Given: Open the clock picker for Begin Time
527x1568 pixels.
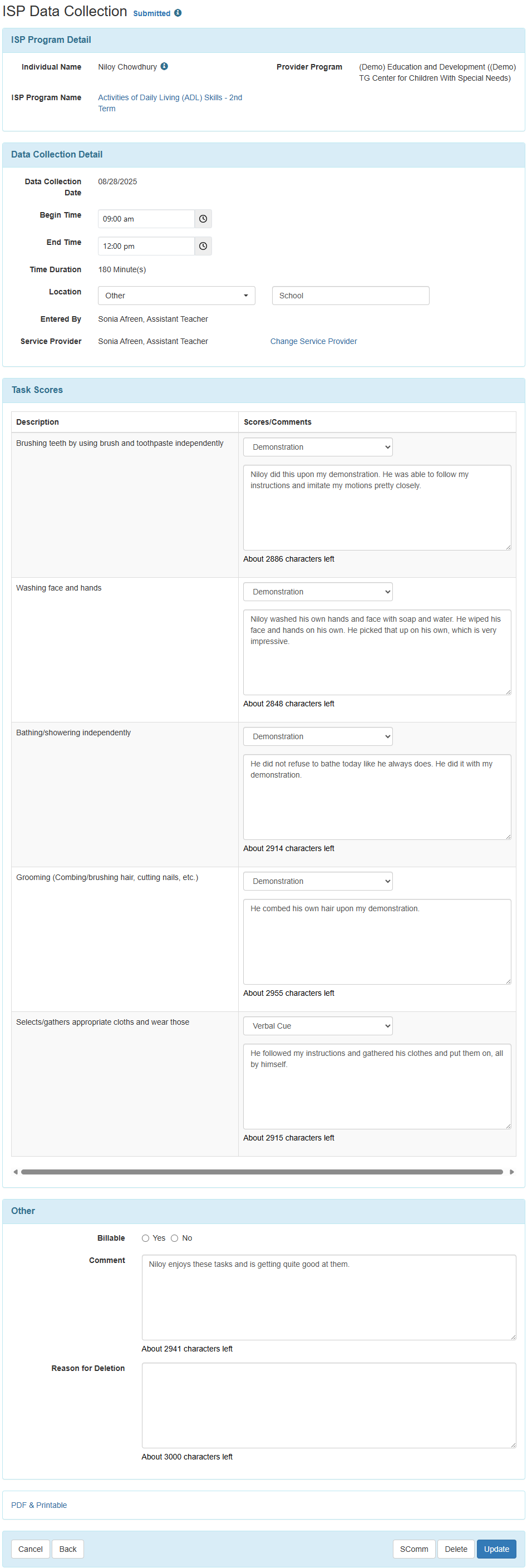Looking at the screenshot, I should tap(203, 219).
